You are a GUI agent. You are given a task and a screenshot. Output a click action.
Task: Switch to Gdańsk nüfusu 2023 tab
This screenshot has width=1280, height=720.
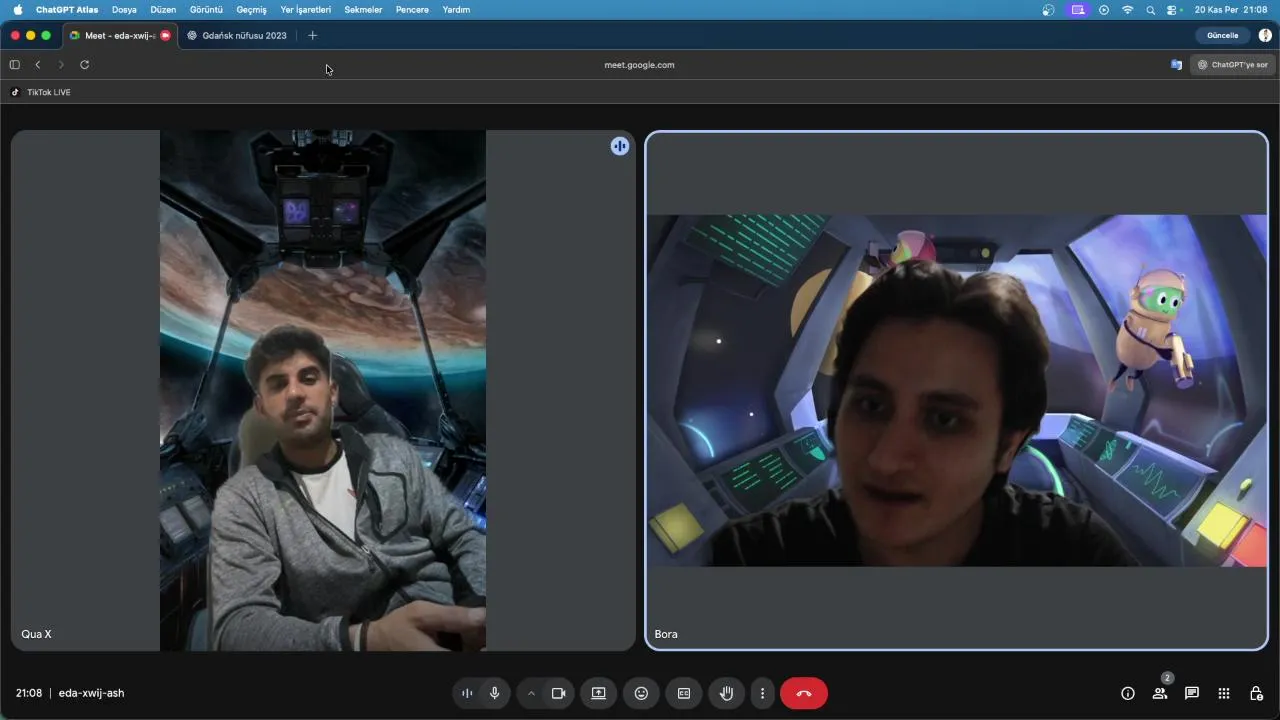236,35
